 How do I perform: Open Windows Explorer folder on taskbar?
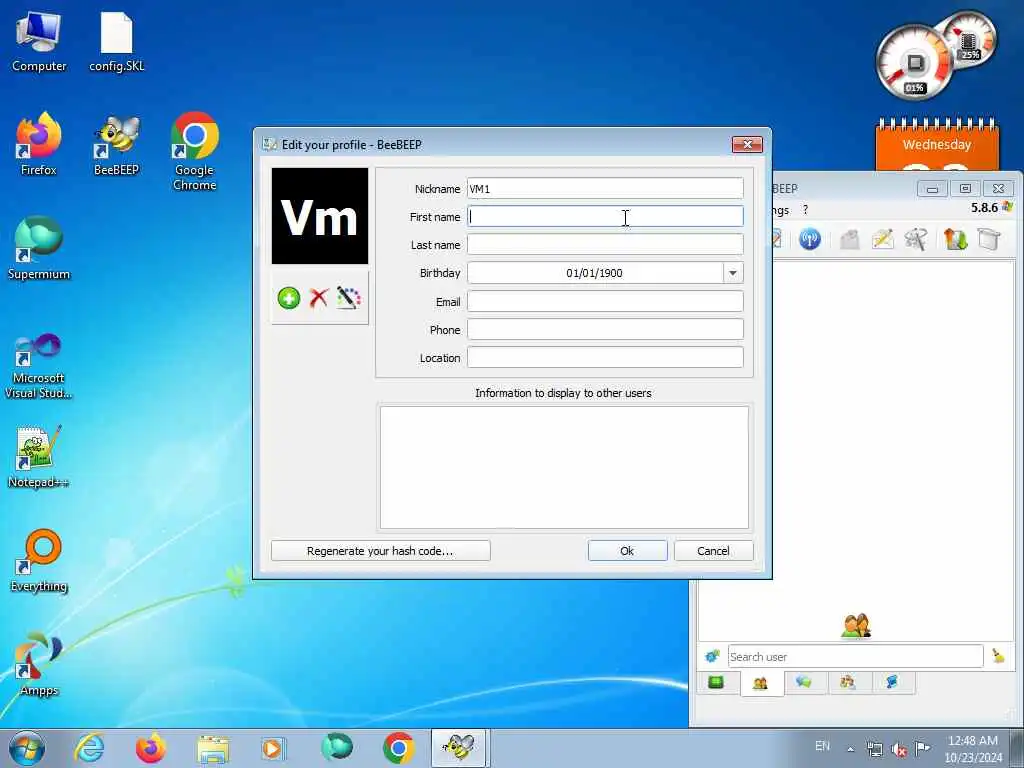(213, 748)
